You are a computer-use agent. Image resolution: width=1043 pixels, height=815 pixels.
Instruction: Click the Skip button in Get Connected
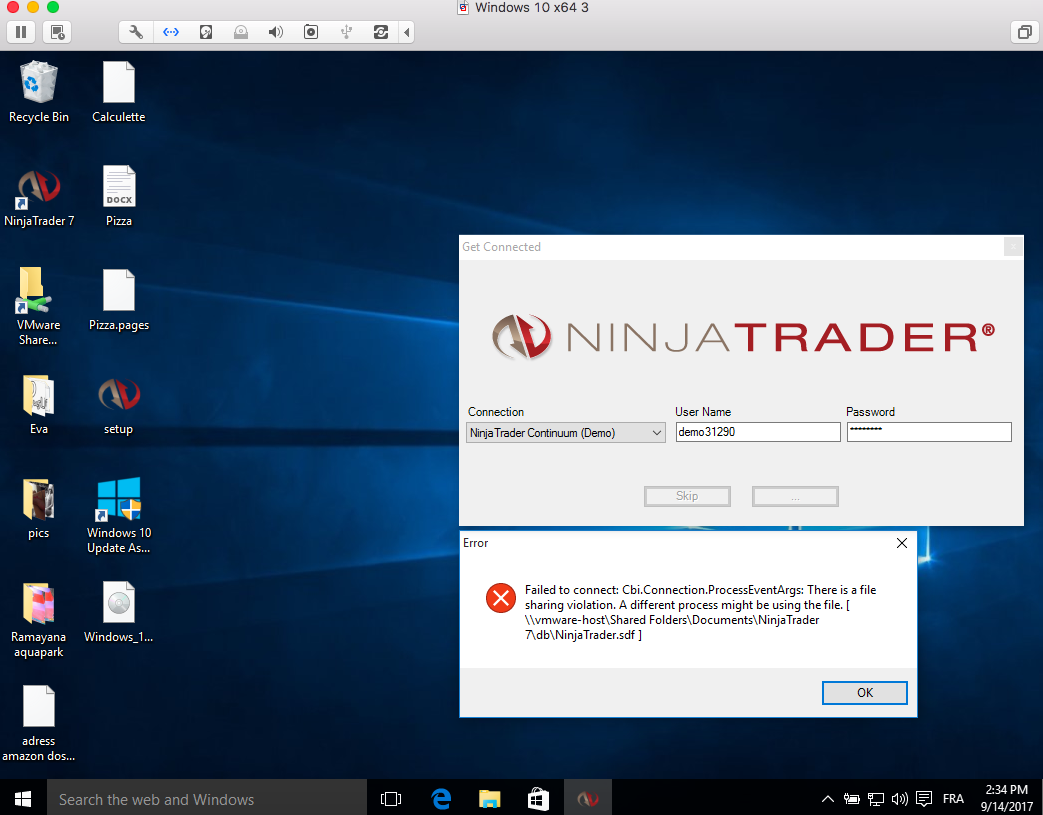tap(687, 496)
